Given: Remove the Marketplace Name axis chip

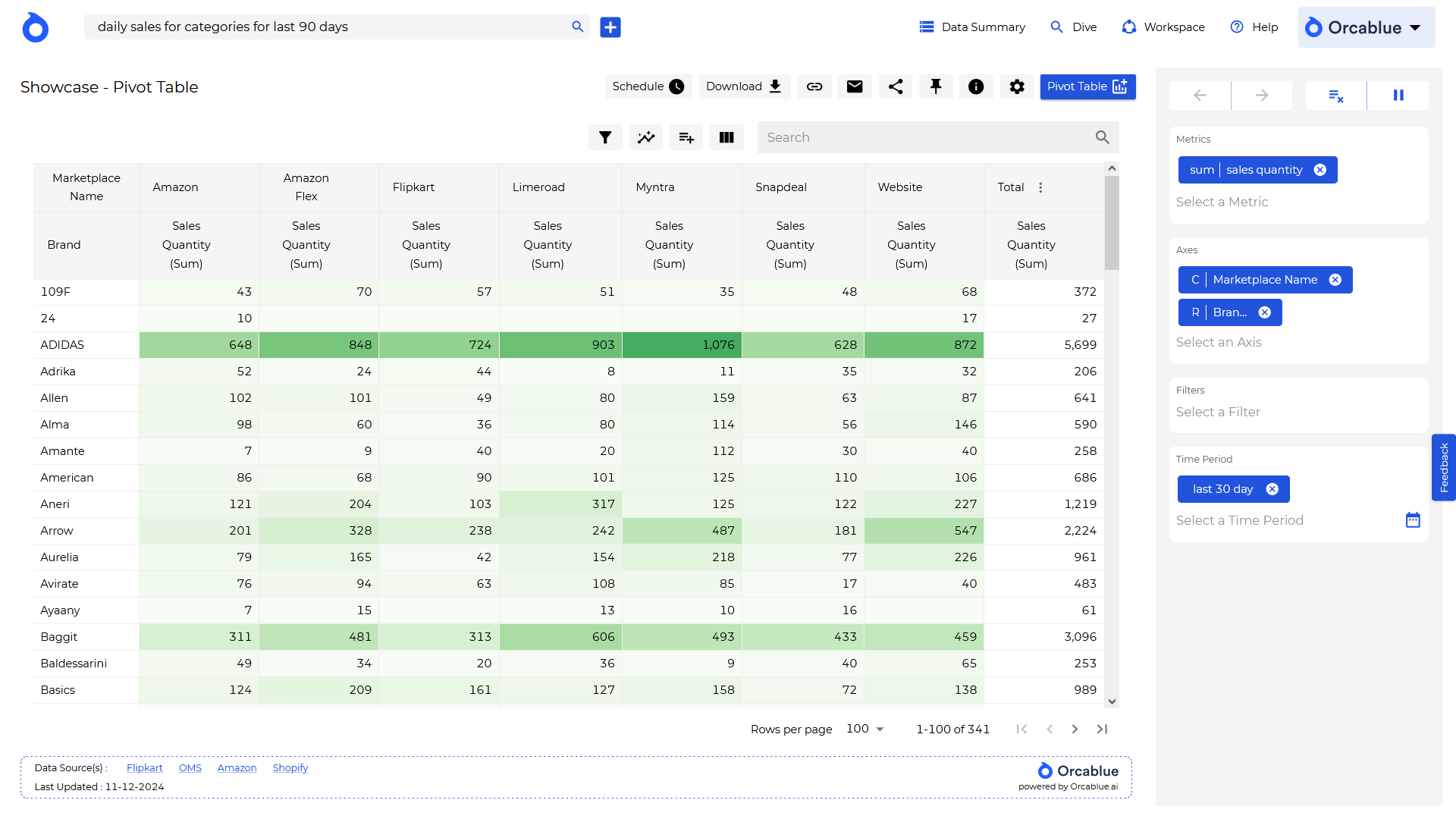Looking at the screenshot, I should point(1335,280).
